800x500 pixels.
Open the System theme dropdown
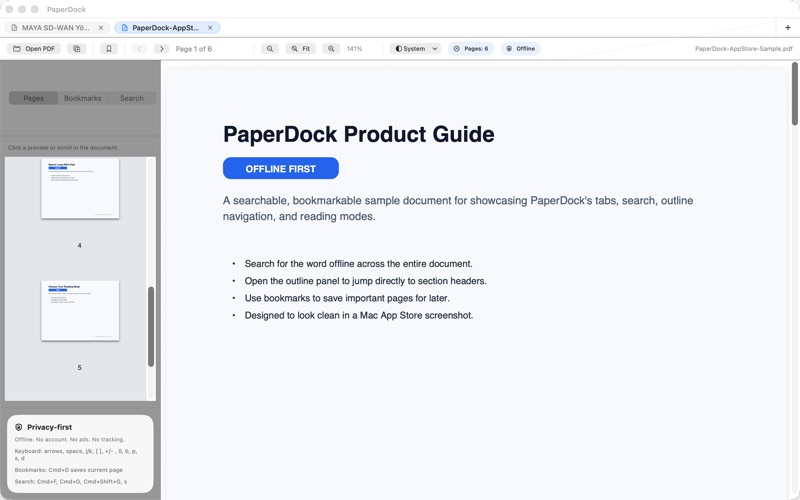coord(415,48)
